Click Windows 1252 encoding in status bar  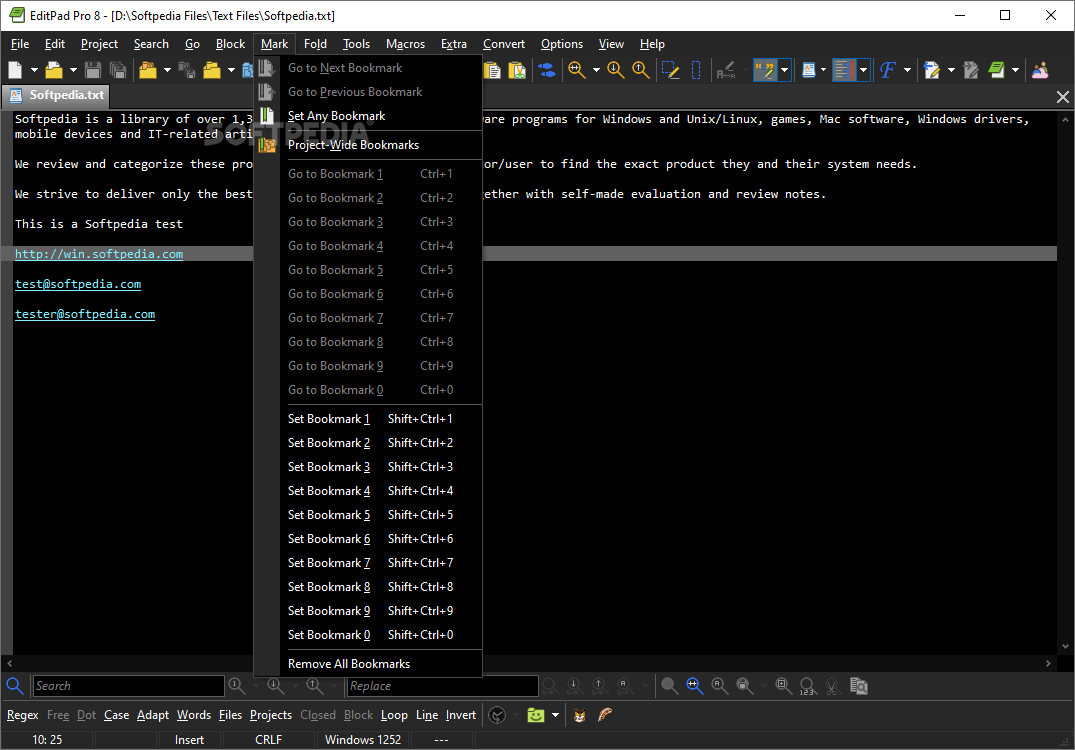(363, 740)
